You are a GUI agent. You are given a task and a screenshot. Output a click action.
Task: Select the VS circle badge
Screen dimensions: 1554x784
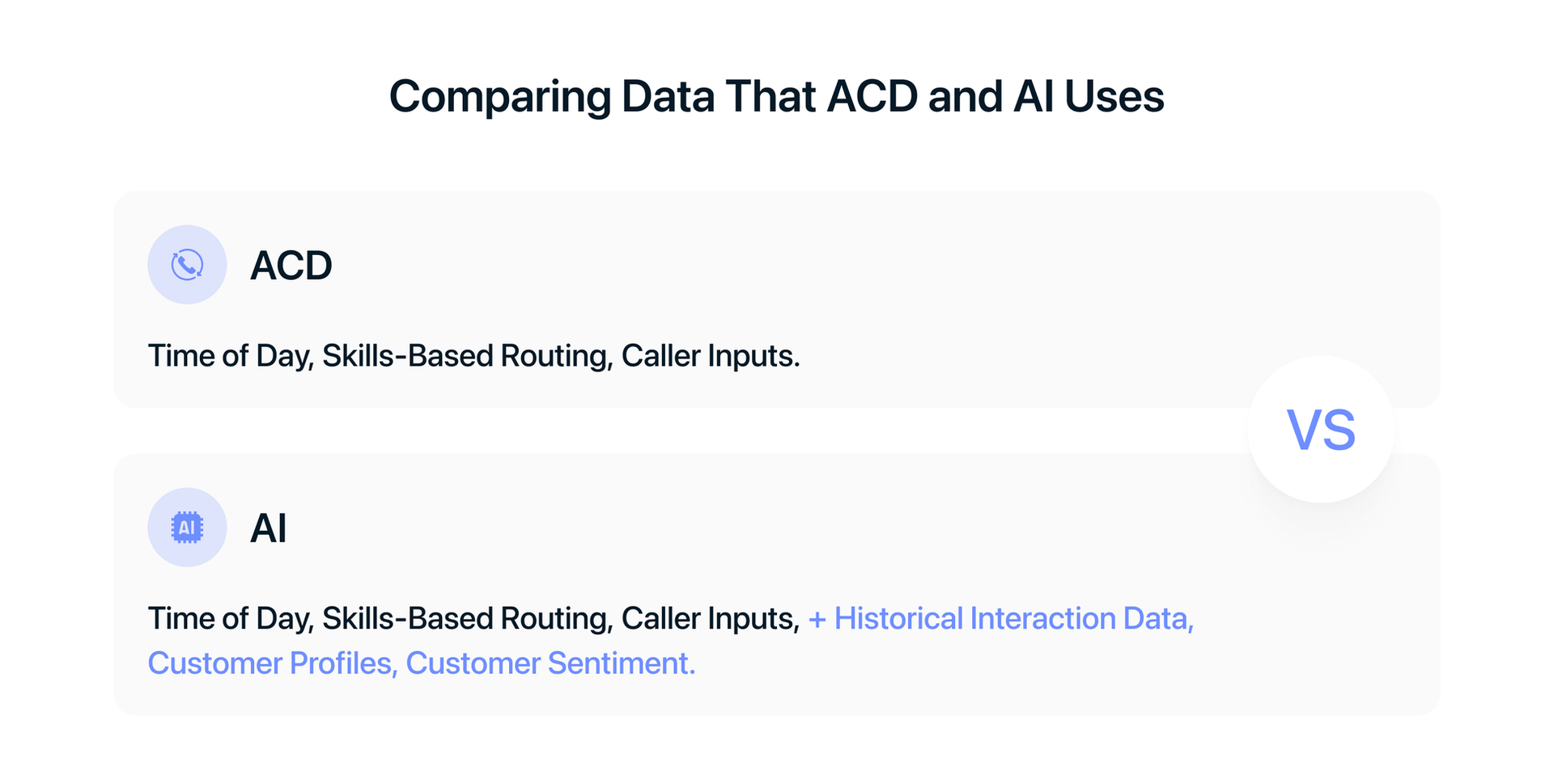click(x=1321, y=430)
